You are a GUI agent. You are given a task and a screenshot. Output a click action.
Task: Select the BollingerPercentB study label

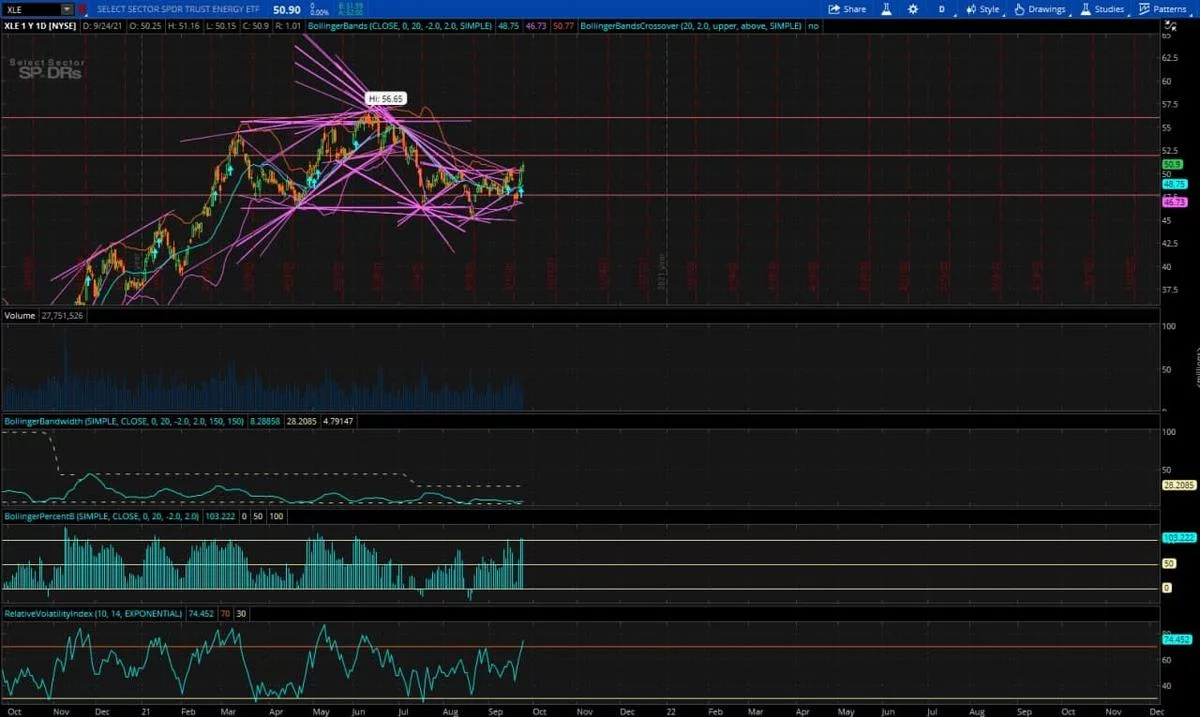point(102,516)
